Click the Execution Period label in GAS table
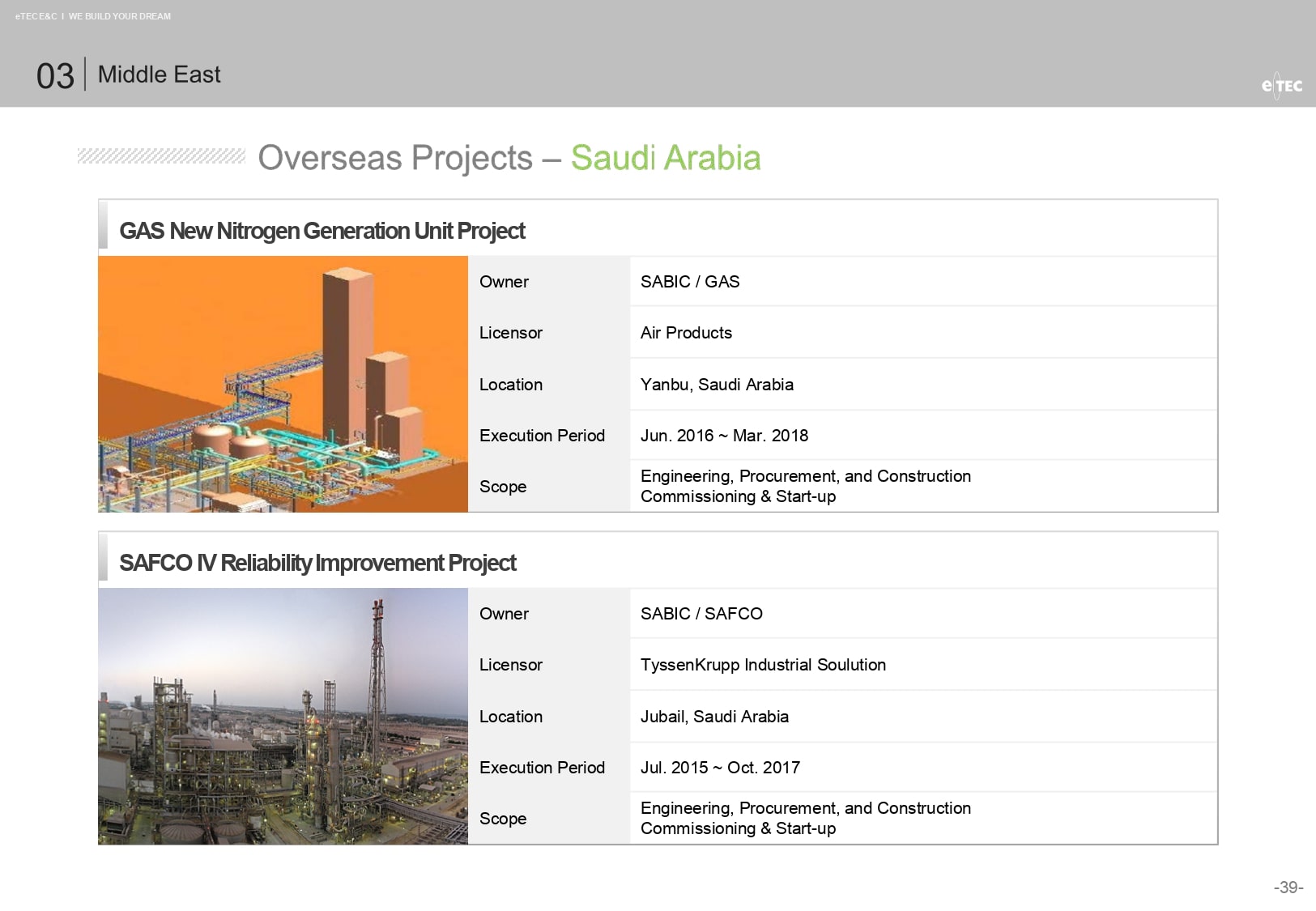 pyautogui.click(x=542, y=436)
